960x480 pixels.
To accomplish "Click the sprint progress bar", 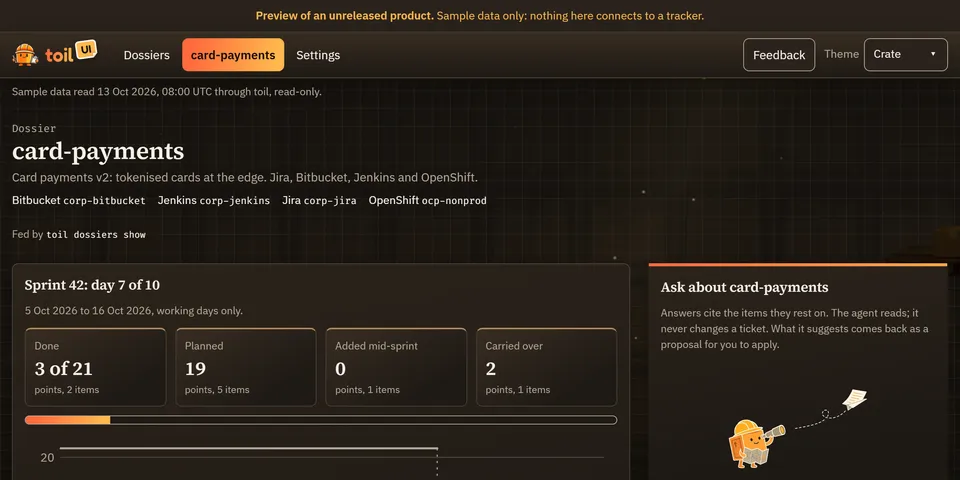I will click(x=321, y=420).
